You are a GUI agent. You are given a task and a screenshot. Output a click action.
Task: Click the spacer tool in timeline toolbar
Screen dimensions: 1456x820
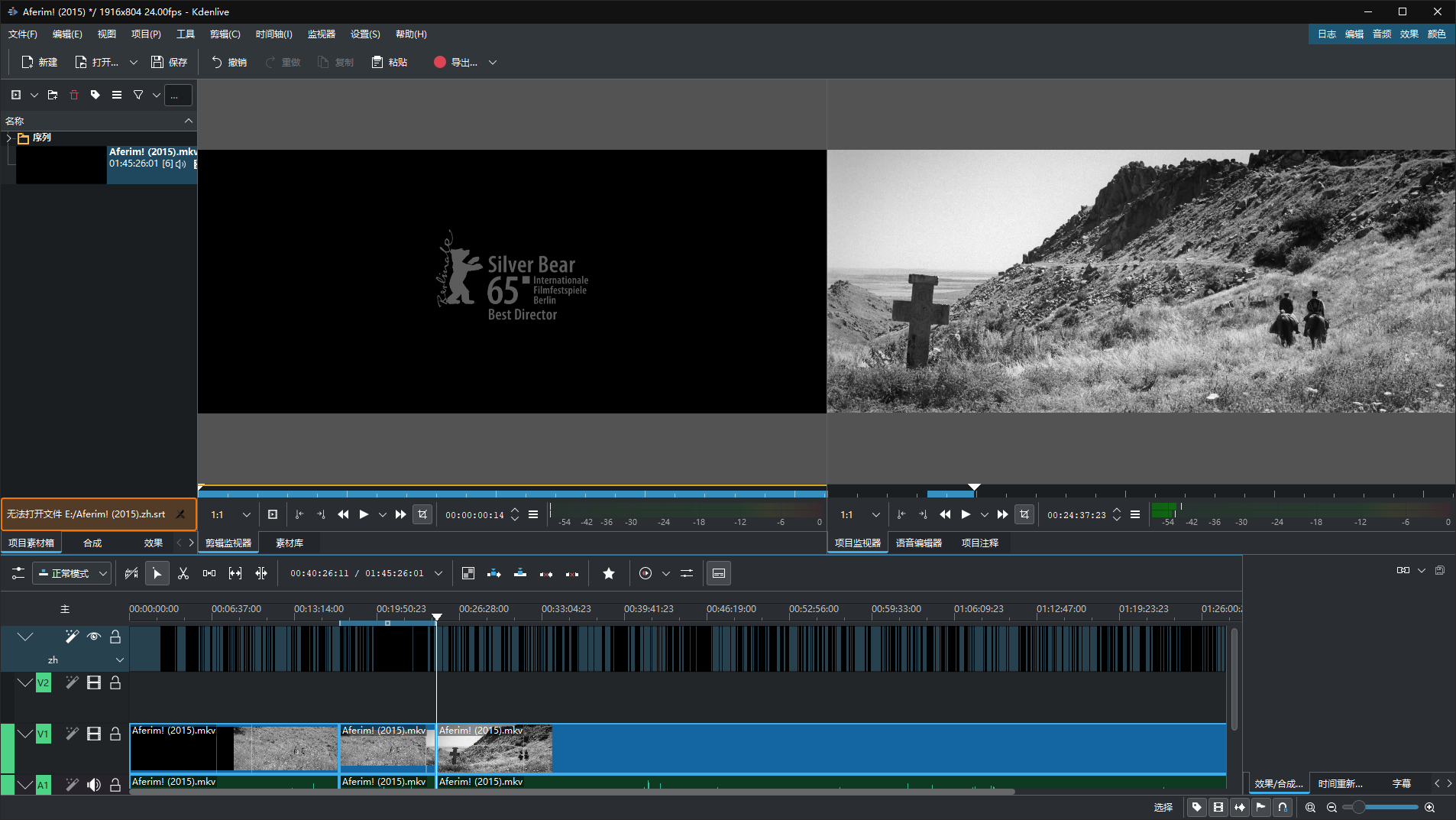[x=209, y=573]
